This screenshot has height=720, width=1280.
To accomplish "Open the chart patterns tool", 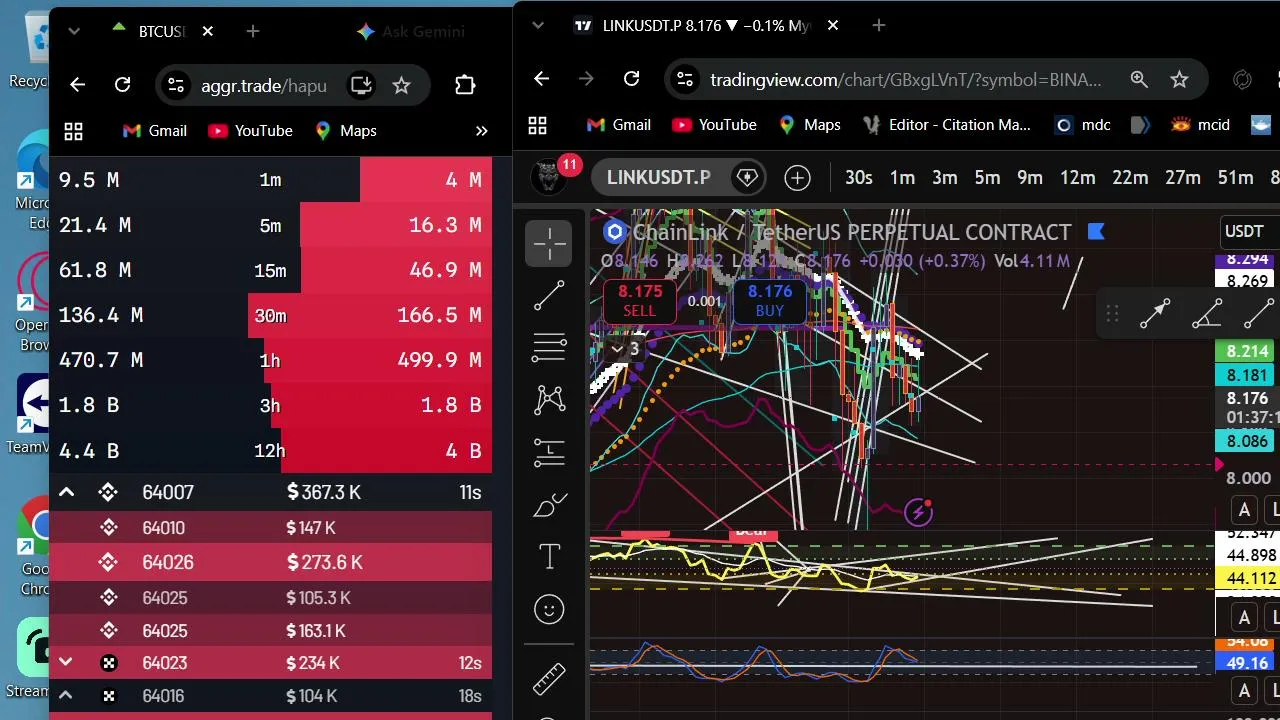I will [549, 400].
